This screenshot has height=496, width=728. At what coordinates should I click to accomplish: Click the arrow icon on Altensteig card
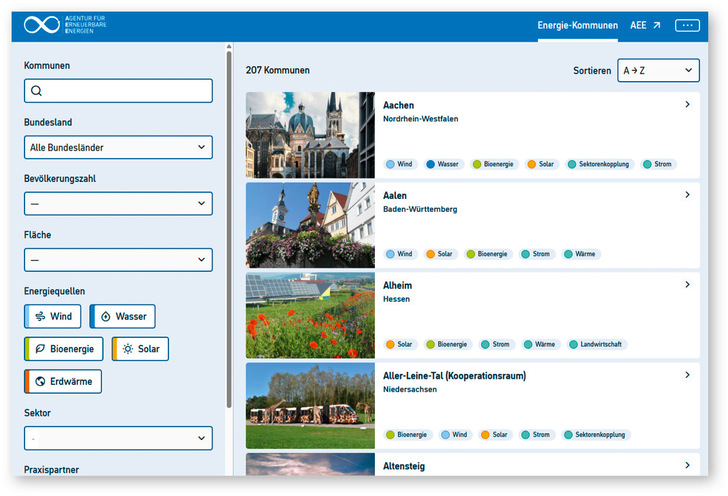click(x=687, y=465)
